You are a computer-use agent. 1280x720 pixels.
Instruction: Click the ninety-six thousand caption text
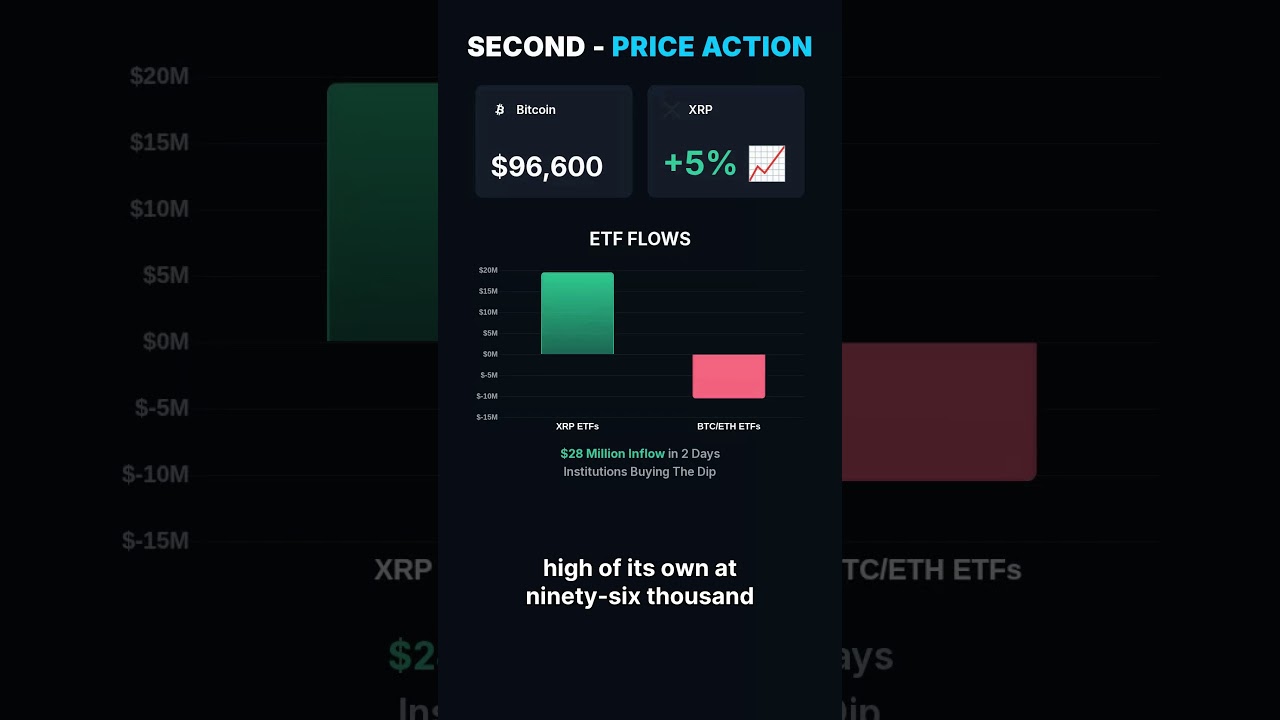tap(640, 597)
